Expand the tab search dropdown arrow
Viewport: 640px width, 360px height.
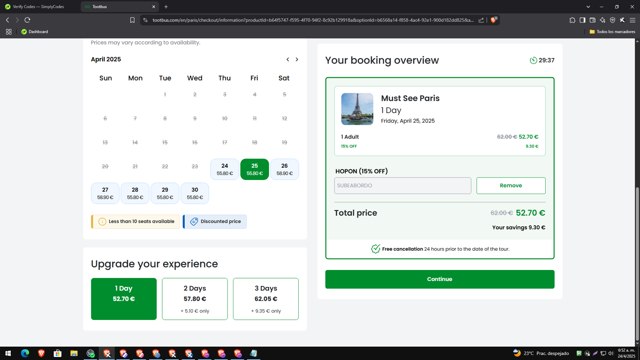tap(588, 7)
